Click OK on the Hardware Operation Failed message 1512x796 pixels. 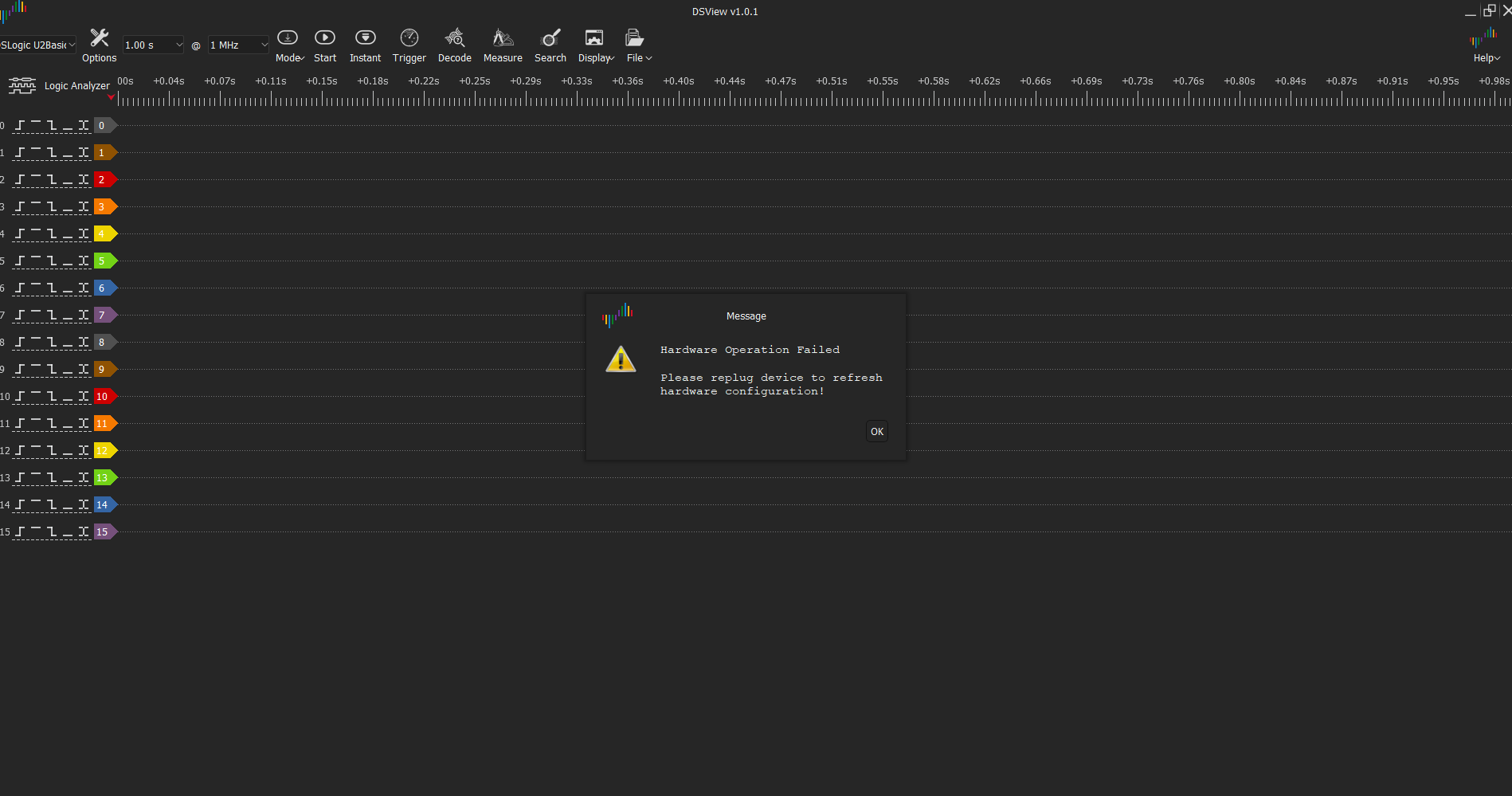click(876, 431)
